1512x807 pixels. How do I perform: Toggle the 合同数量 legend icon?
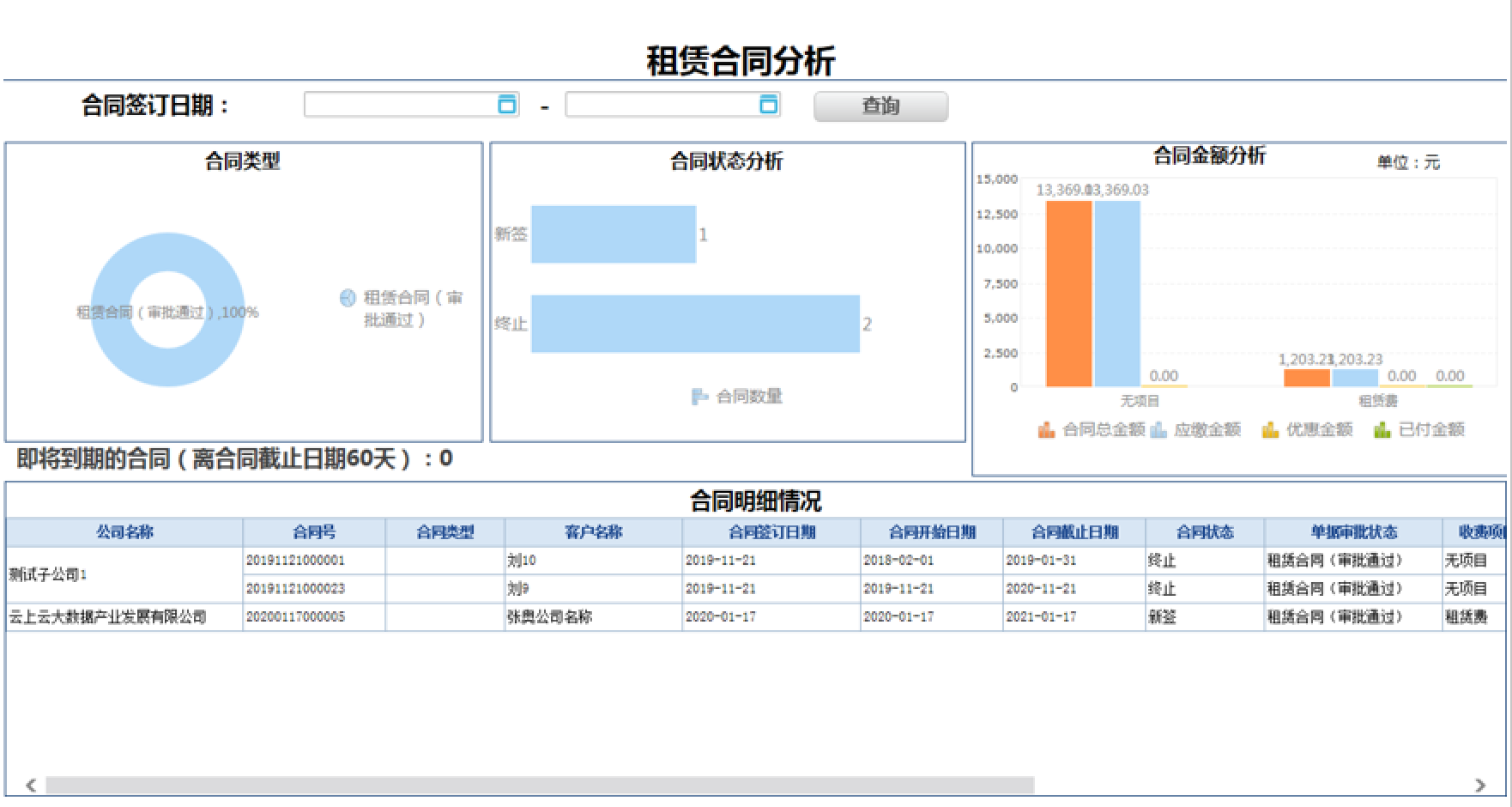click(700, 397)
